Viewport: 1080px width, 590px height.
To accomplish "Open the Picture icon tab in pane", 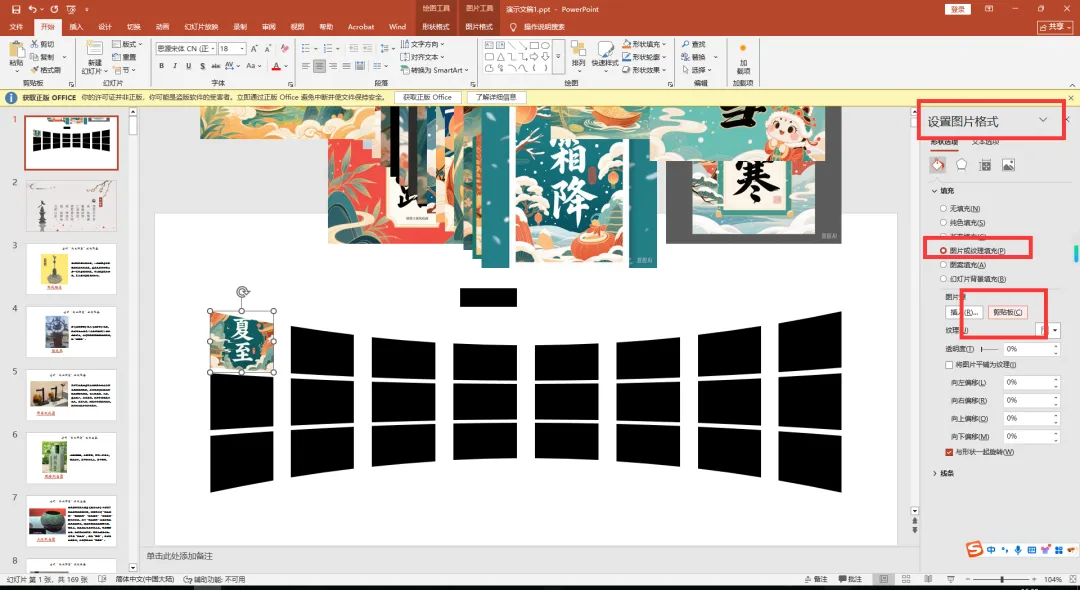I will (x=1008, y=165).
